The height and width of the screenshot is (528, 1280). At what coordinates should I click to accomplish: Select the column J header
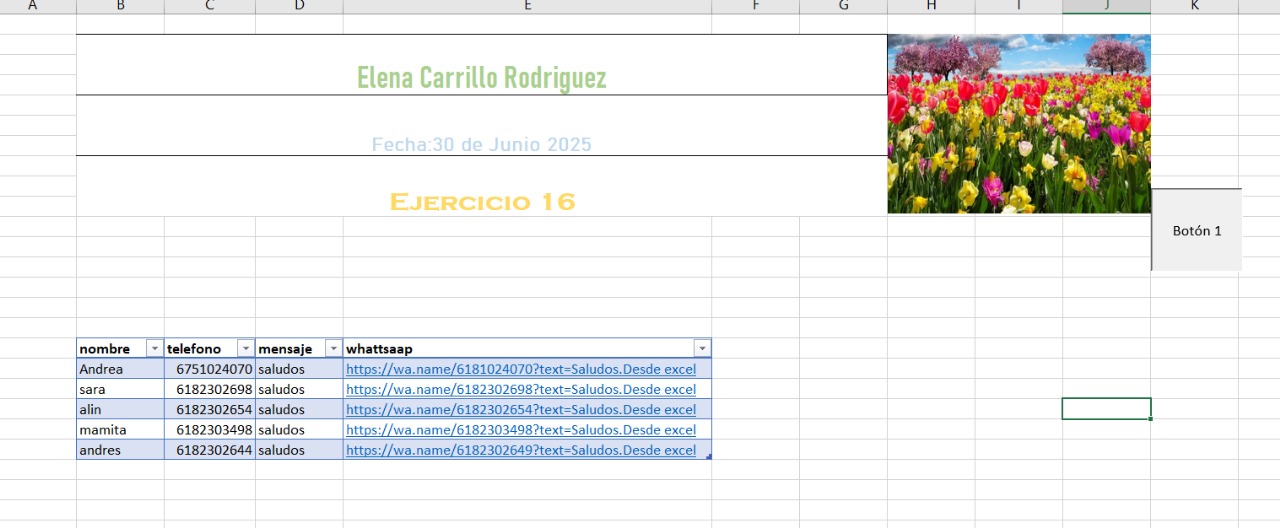[1106, 6]
